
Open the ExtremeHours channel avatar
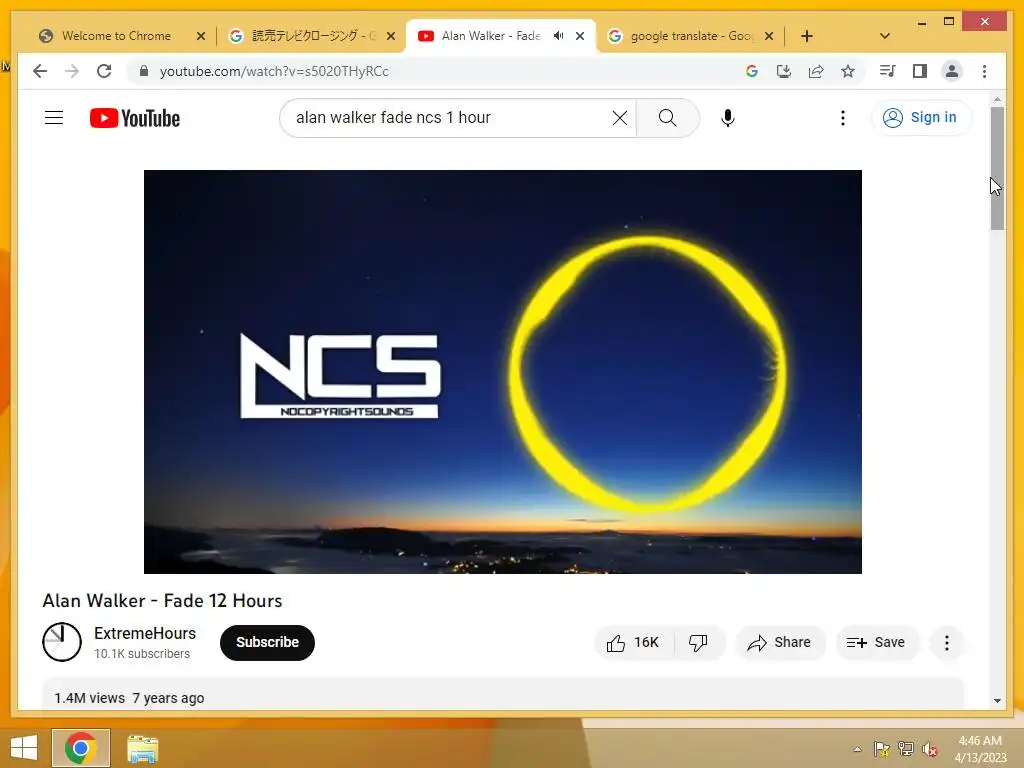point(62,642)
